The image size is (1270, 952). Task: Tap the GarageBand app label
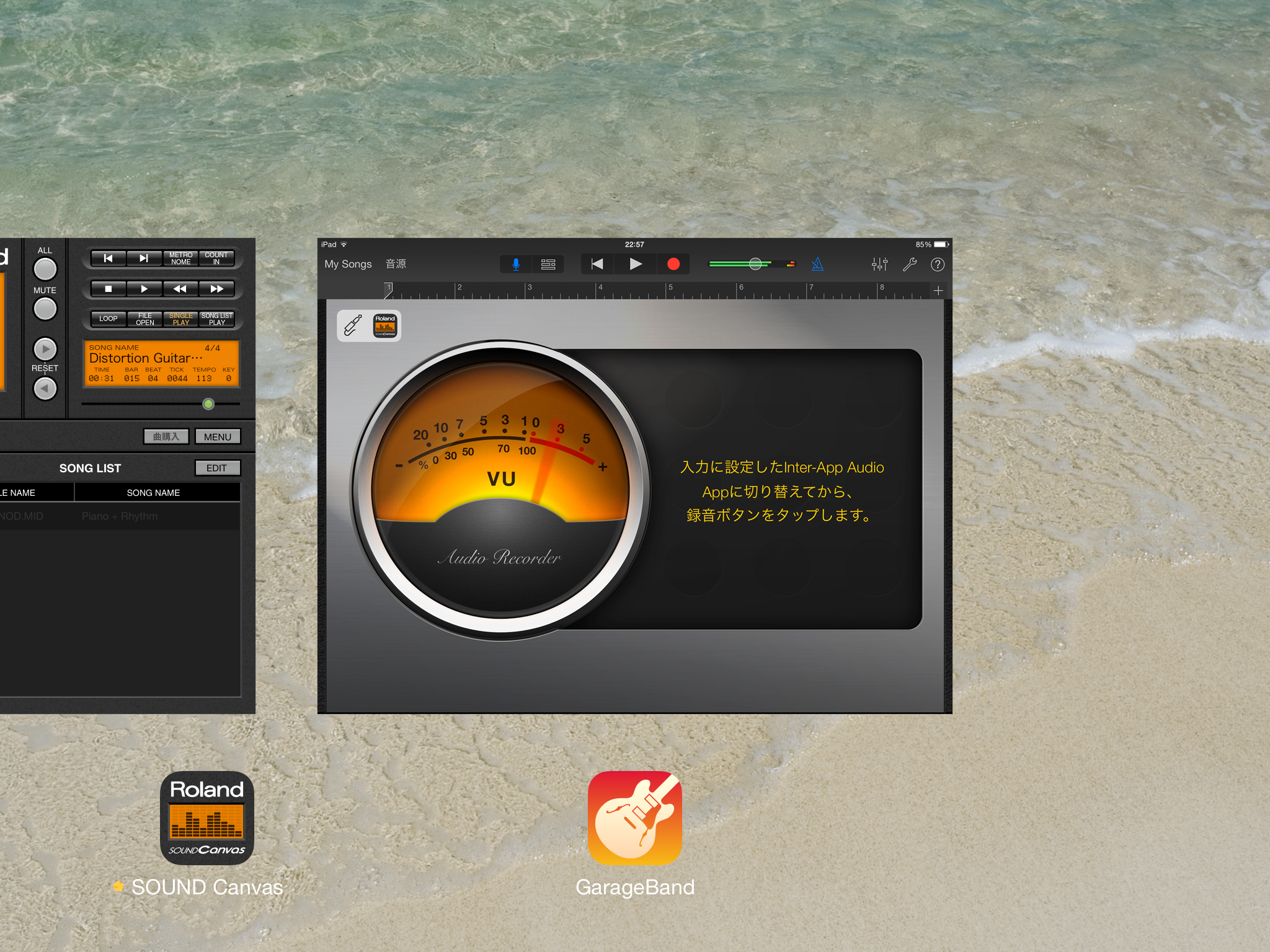coord(635,887)
